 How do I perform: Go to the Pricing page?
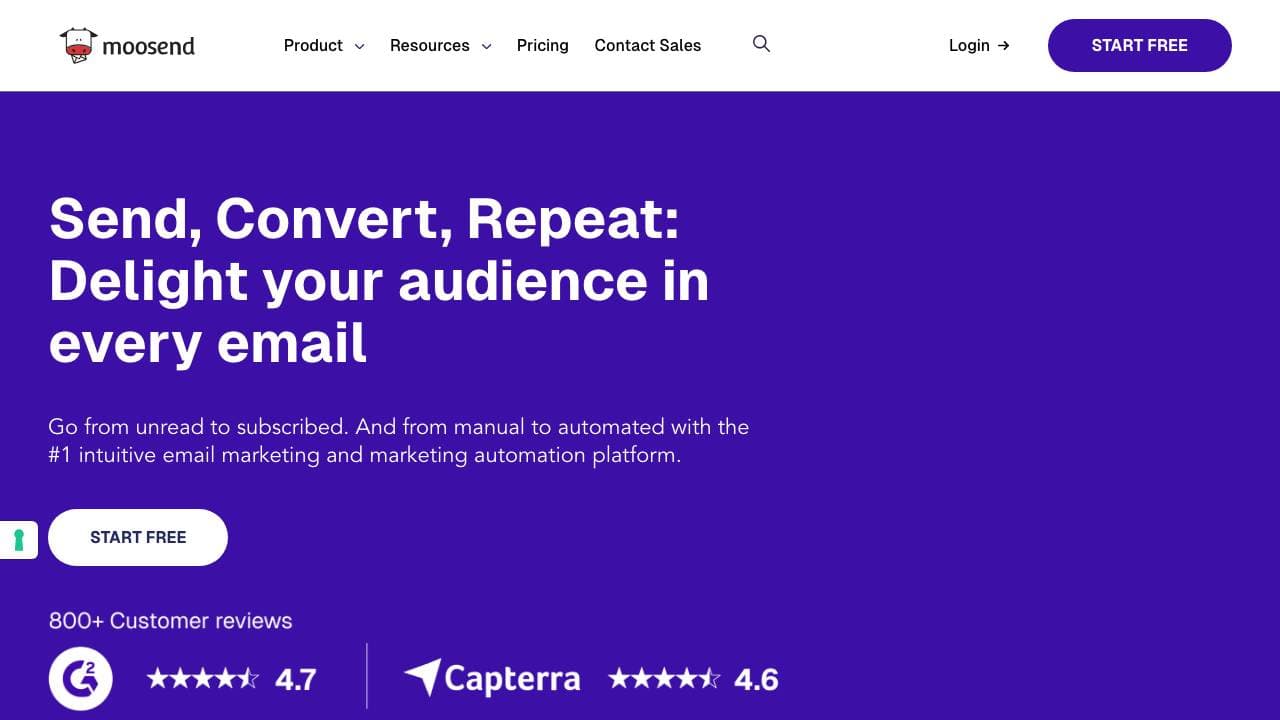542,45
